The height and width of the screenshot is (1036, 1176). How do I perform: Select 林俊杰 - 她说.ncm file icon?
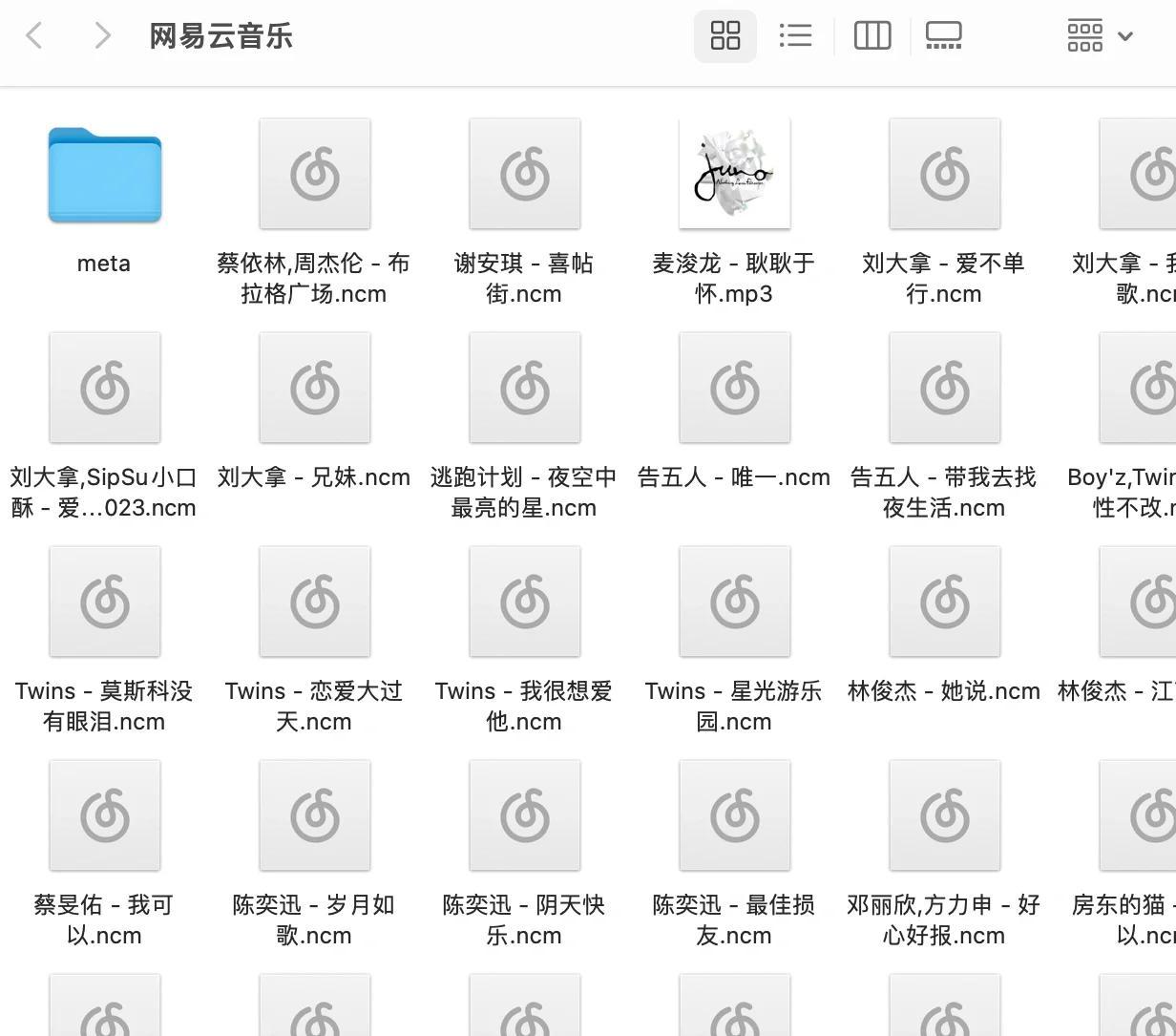point(945,602)
